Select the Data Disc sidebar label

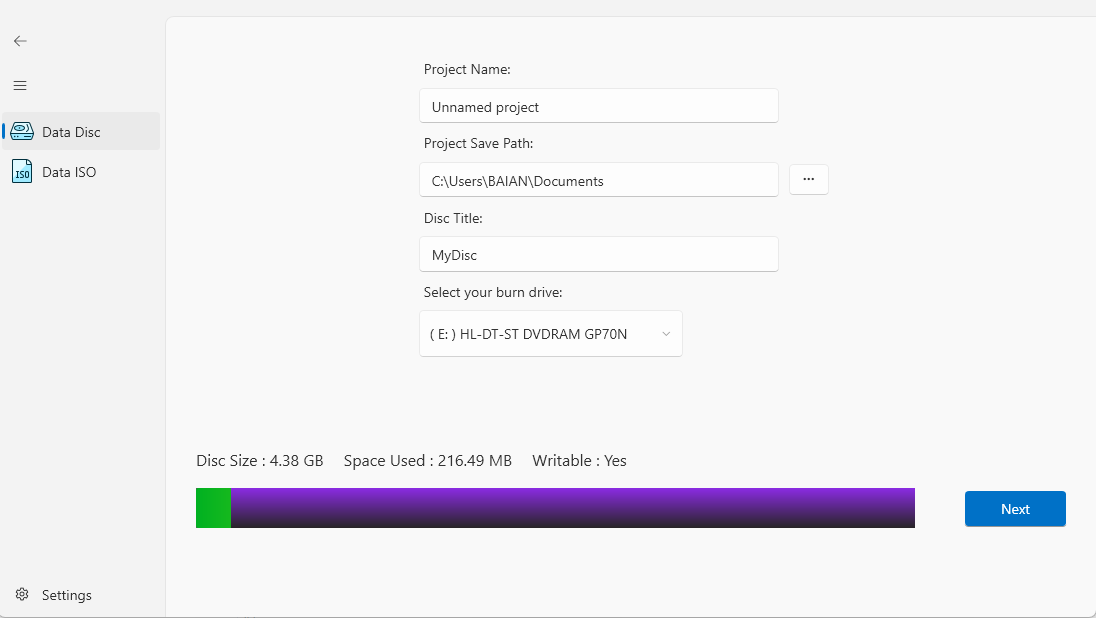[71, 132]
